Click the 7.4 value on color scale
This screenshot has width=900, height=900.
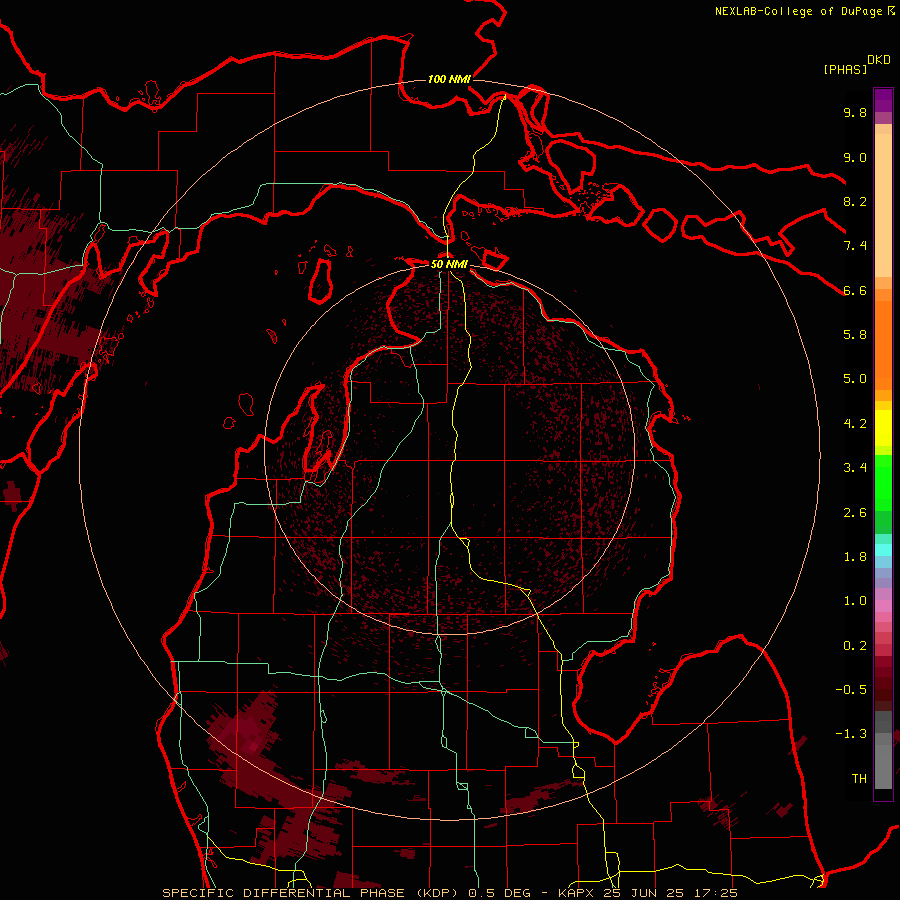pyautogui.click(x=855, y=246)
